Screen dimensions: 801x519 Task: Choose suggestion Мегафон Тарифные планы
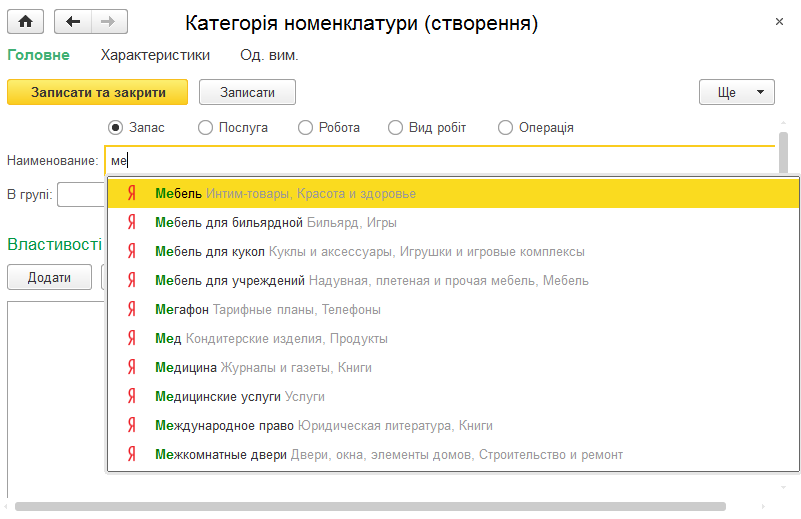point(453,309)
